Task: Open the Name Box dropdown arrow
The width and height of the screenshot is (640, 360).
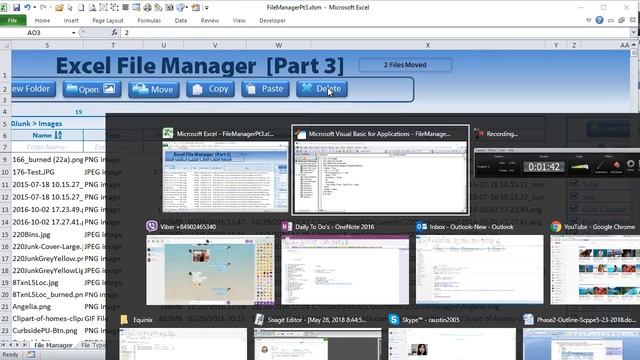Action: coord(73,33)
